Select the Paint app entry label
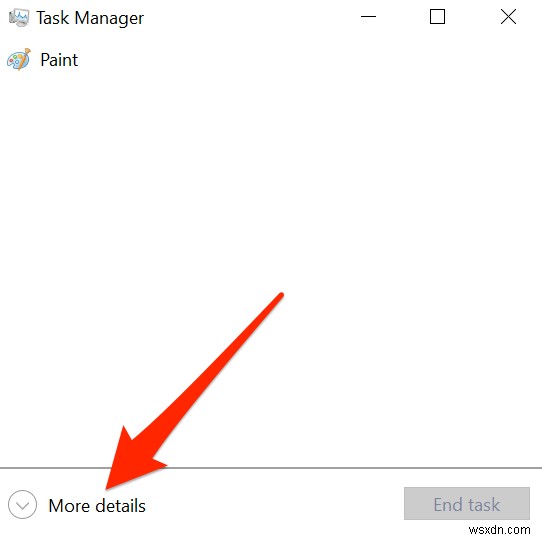Screen dimensions: 542x540 tap(59, 60)
